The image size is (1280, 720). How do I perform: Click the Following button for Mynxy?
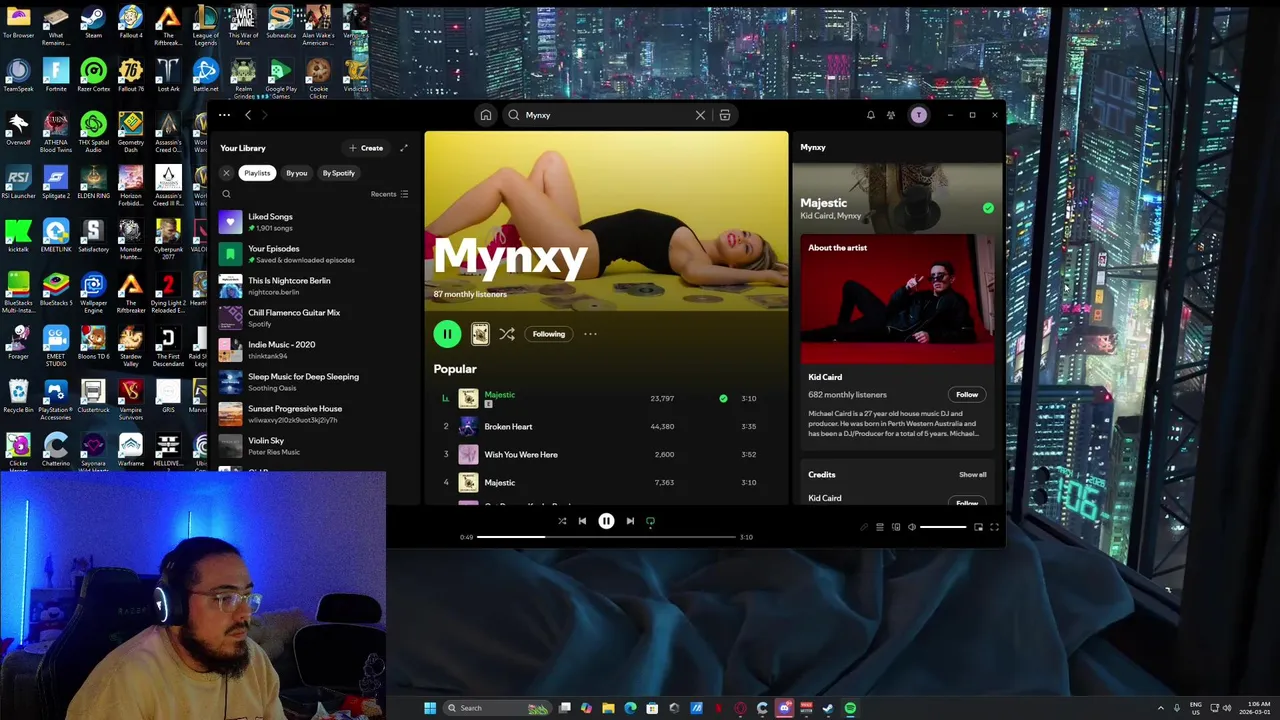click(x=549, y=334)
